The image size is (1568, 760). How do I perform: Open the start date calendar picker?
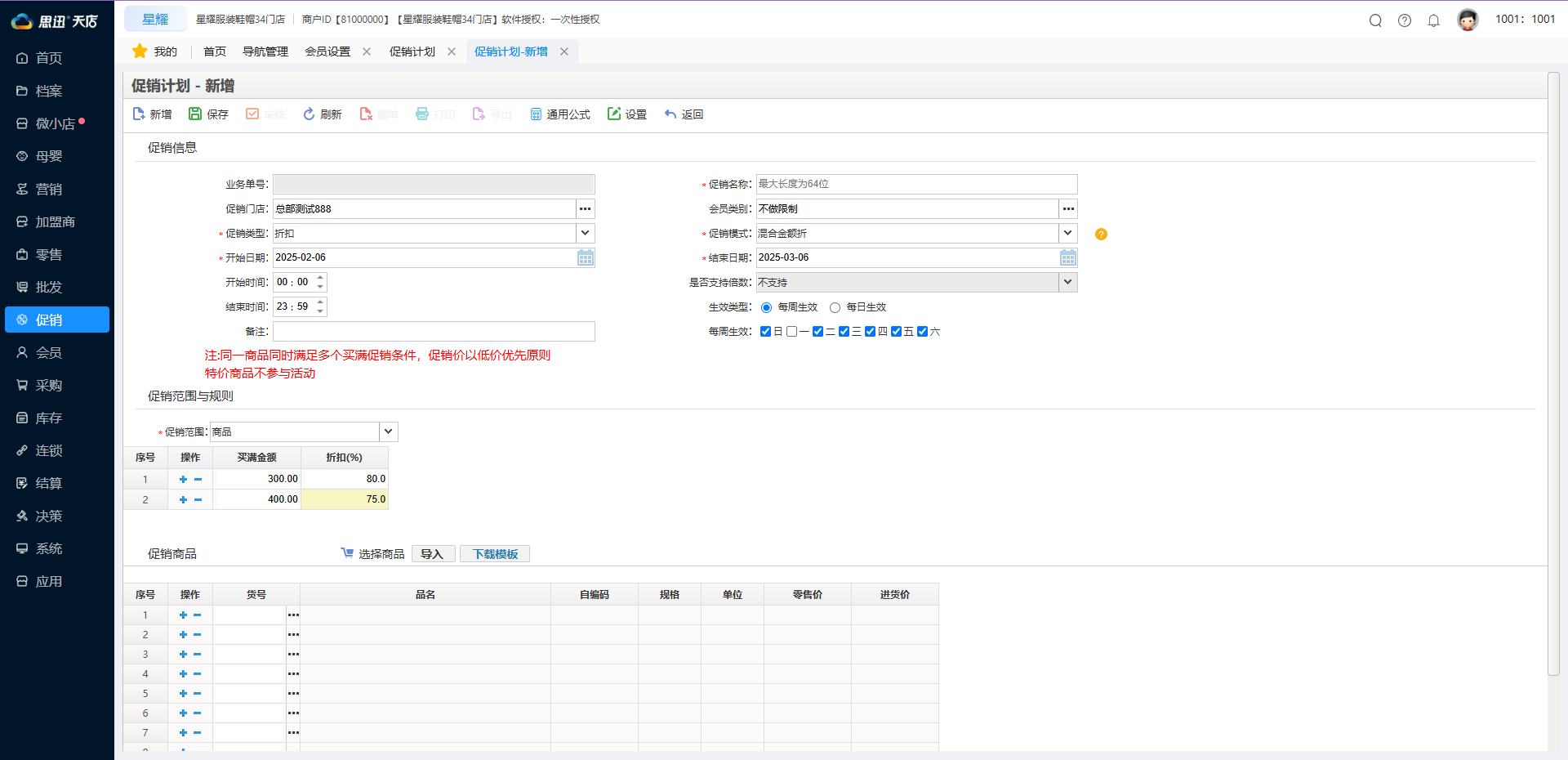pyautogui.click(x=586, y=258)
